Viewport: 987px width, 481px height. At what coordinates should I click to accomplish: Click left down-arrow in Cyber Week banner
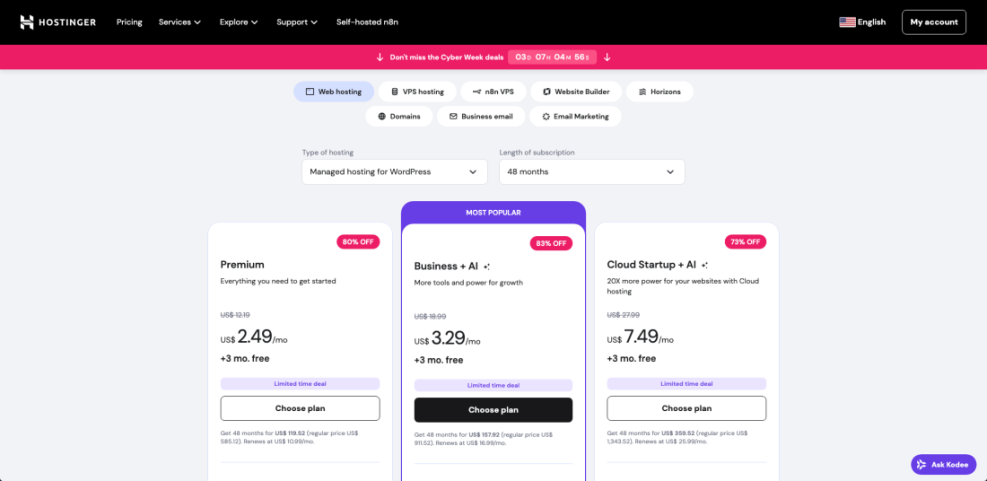pos(380,57)
